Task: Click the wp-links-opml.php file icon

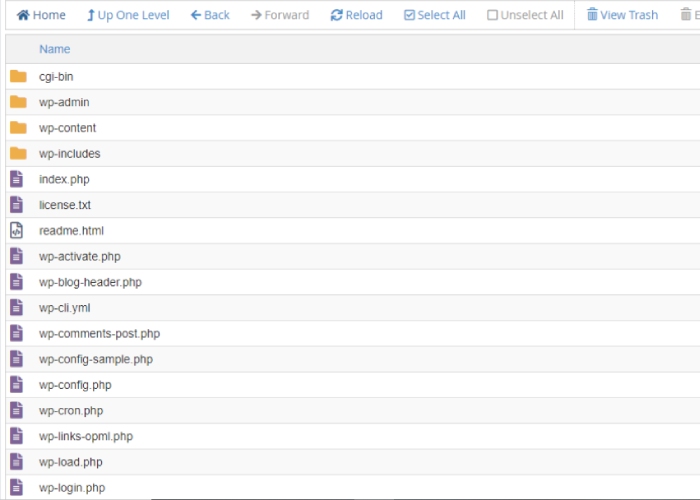Action: pyautogui.click(x=17, y=436)
